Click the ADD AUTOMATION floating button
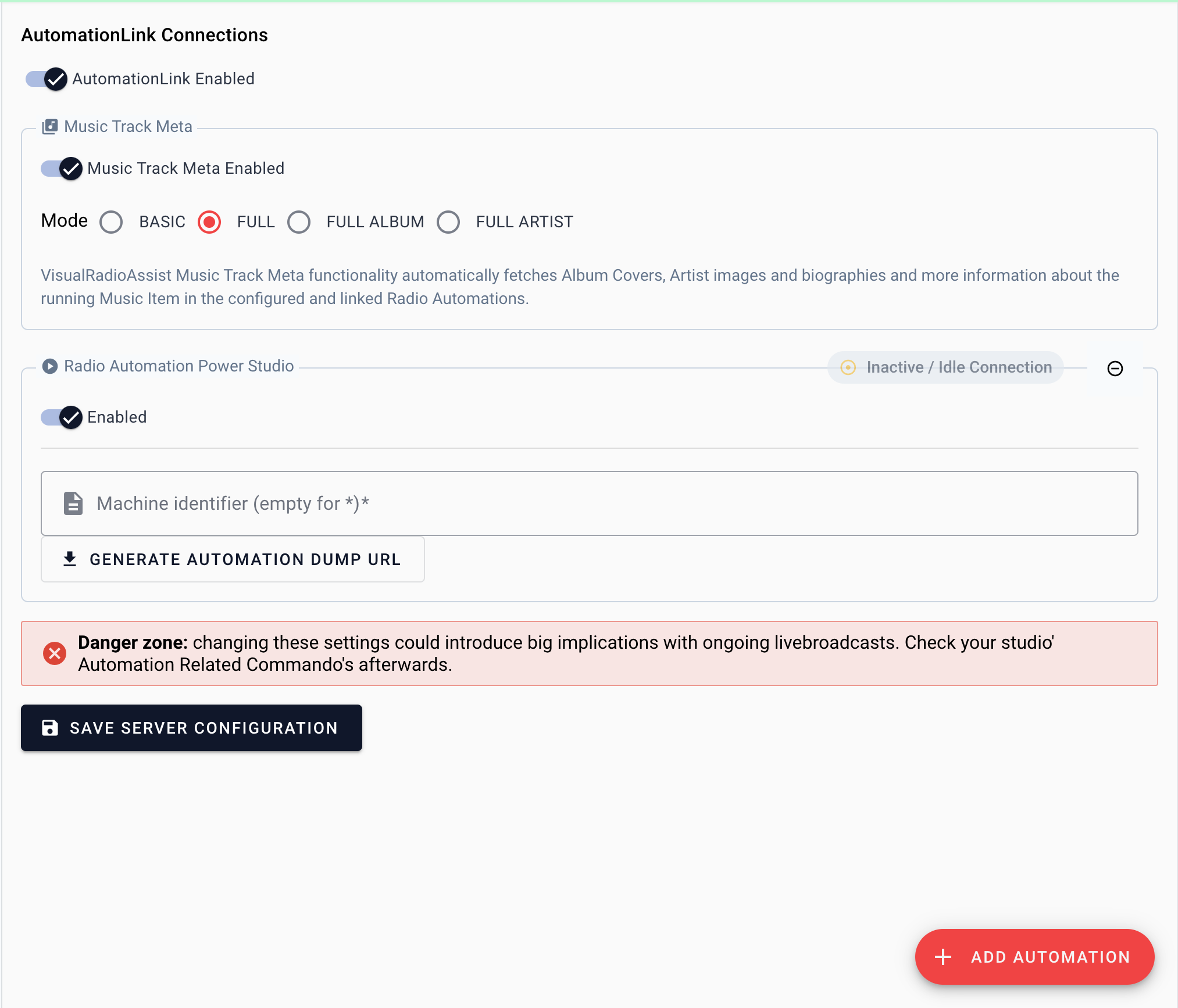The width and height of the screenshot is (1178, 1008). coord(1035,957)
